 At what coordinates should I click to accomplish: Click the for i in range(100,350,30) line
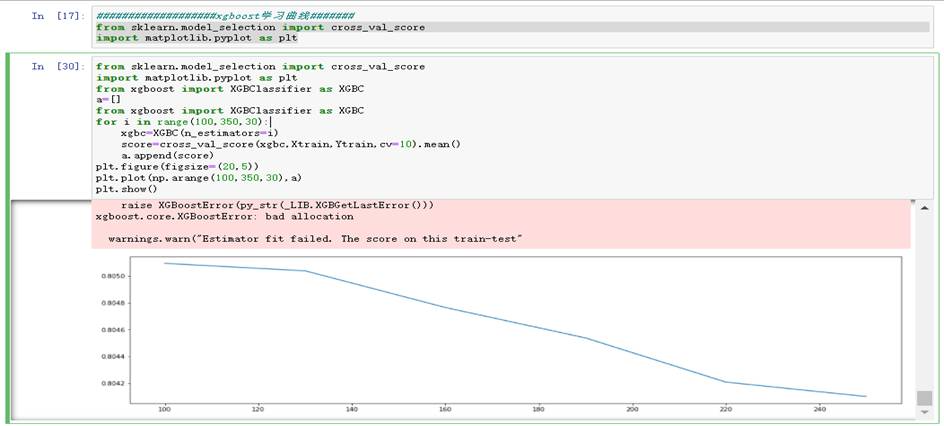184,122
